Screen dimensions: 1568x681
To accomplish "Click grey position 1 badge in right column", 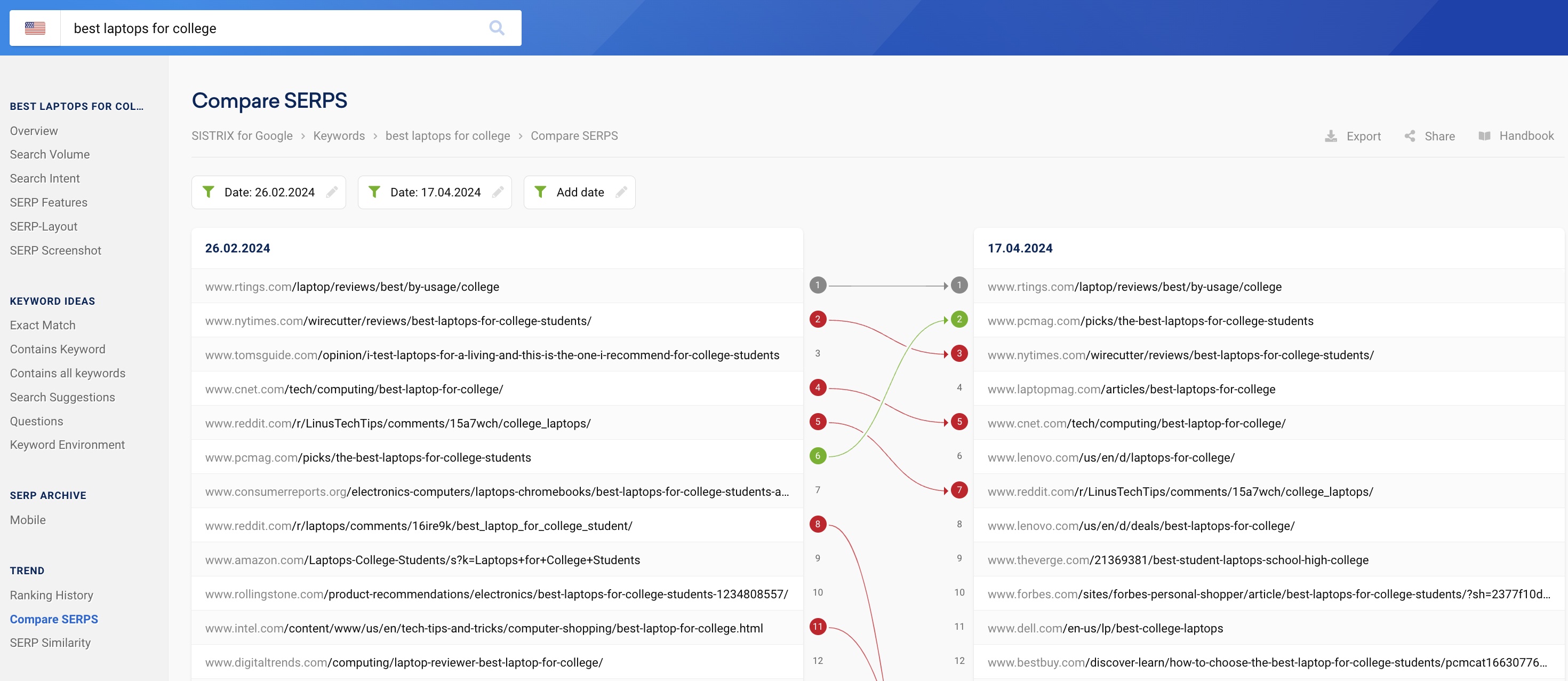I will (x=959, y=285).
